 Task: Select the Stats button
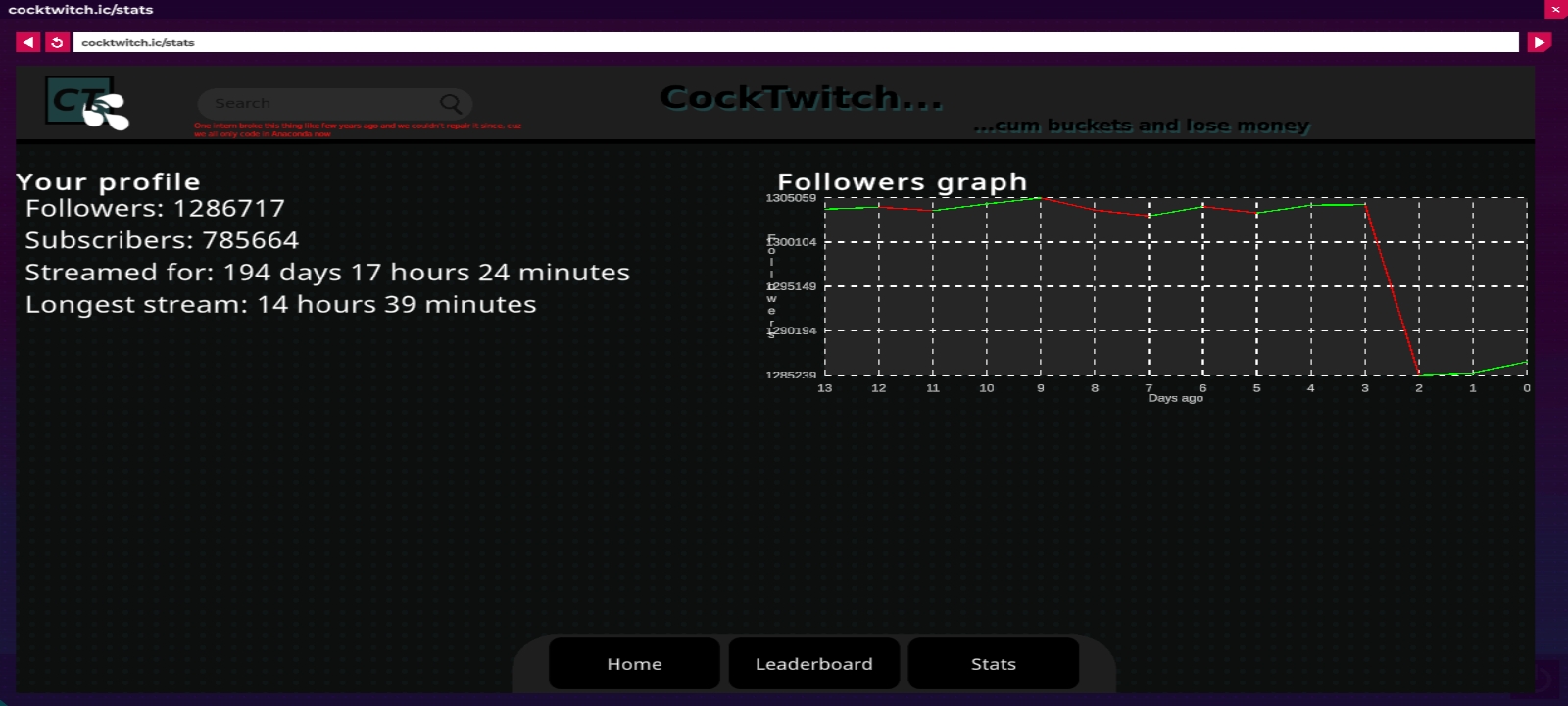994,664
